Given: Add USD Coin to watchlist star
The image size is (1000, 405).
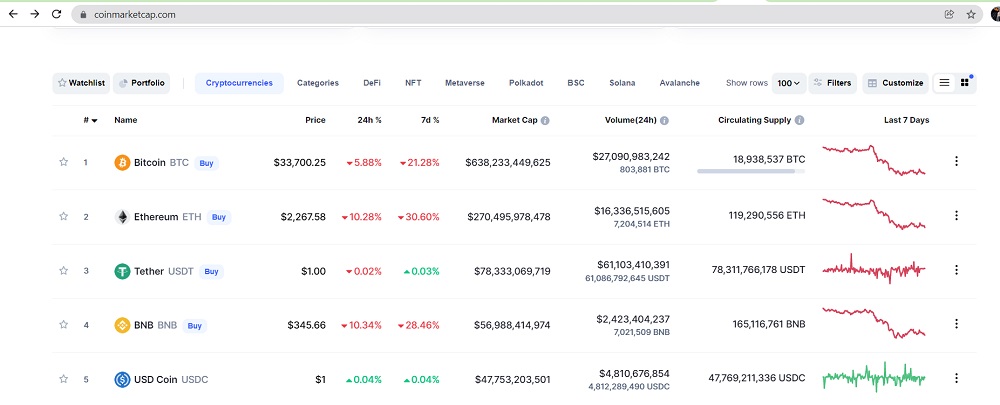Looking at the screenshot, I should (63, 379).
